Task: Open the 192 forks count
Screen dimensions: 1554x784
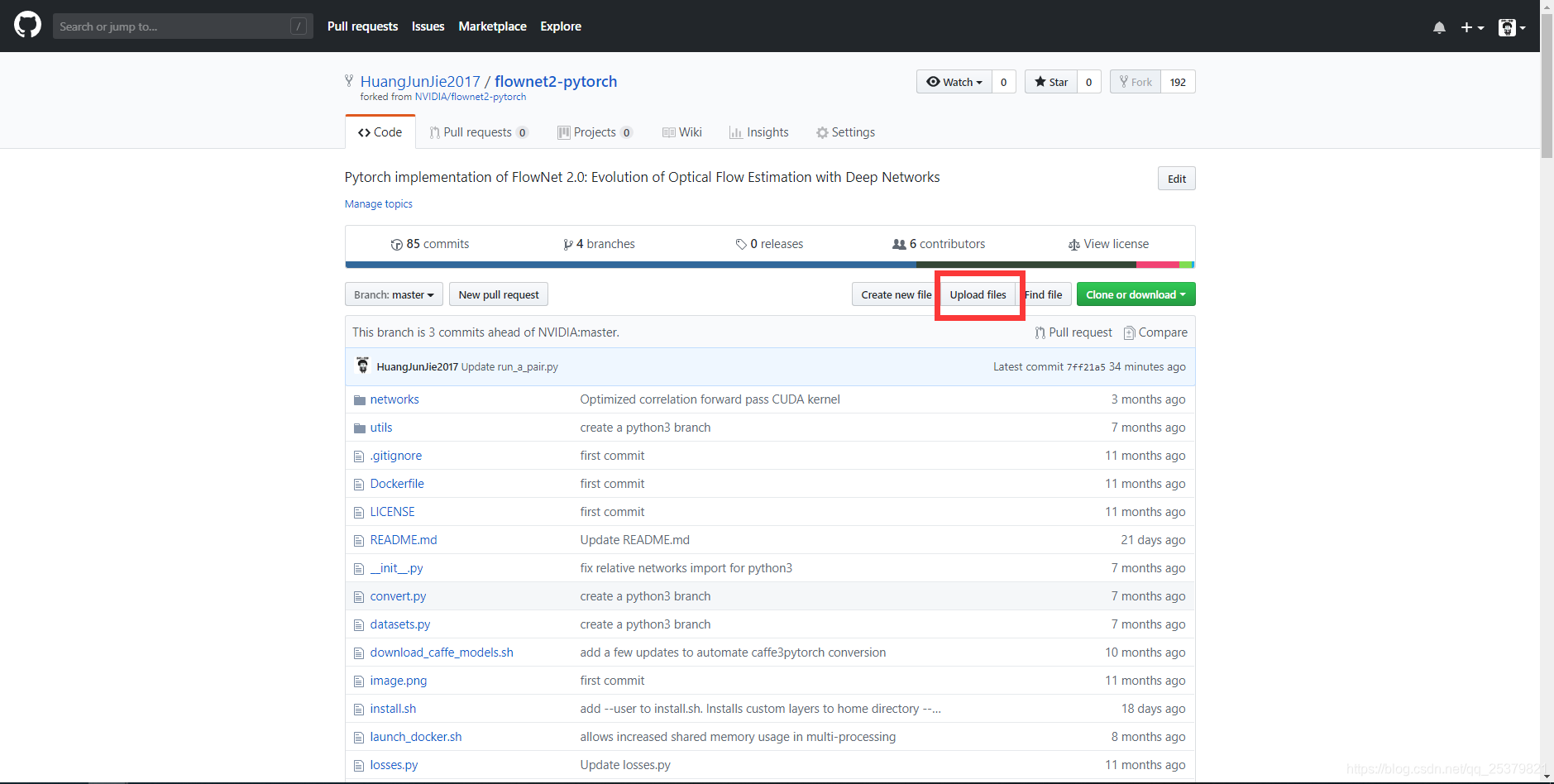Action: (x=1178, y=82)
